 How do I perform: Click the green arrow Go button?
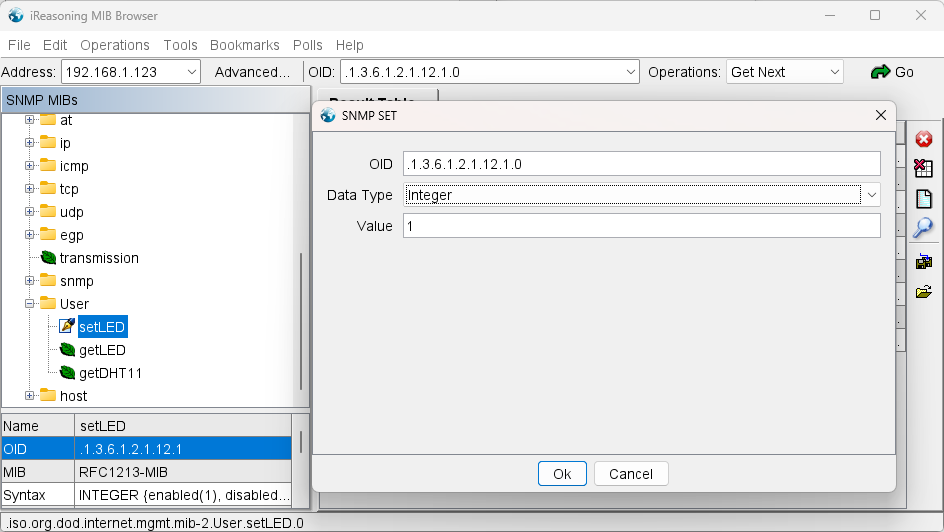coord(892,72)
